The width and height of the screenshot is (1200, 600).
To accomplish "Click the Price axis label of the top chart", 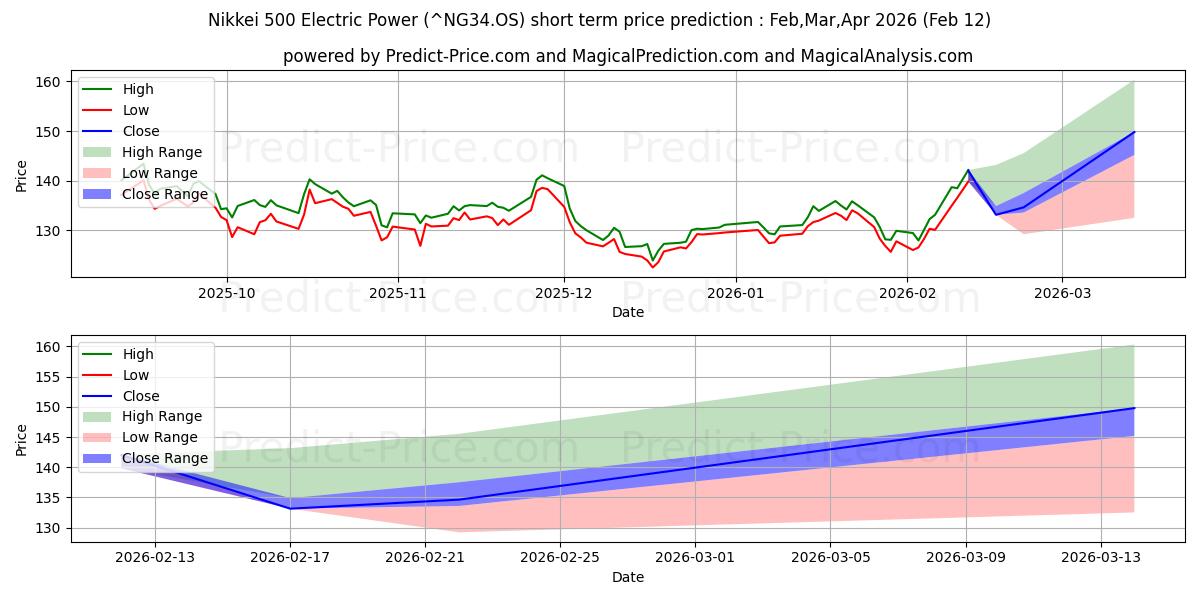I will coord(22,175).
